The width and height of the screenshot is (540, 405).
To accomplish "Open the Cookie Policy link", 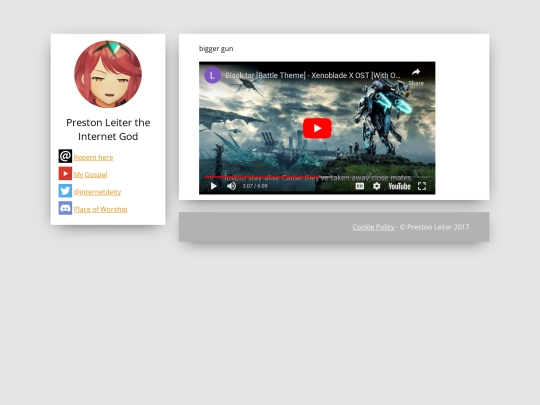I will coord(373,227).
